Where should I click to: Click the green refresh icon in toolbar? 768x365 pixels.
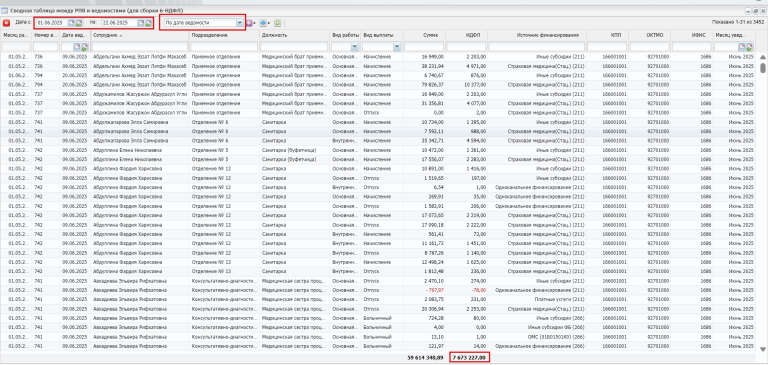pyautogui.click(x=278, y=23)
